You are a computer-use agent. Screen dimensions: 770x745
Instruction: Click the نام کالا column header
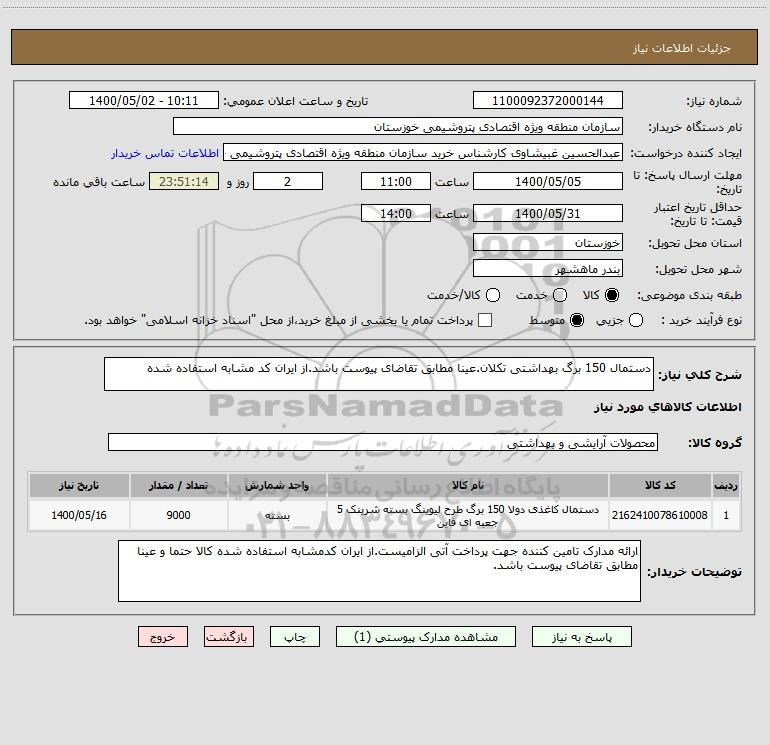[468, 485]
